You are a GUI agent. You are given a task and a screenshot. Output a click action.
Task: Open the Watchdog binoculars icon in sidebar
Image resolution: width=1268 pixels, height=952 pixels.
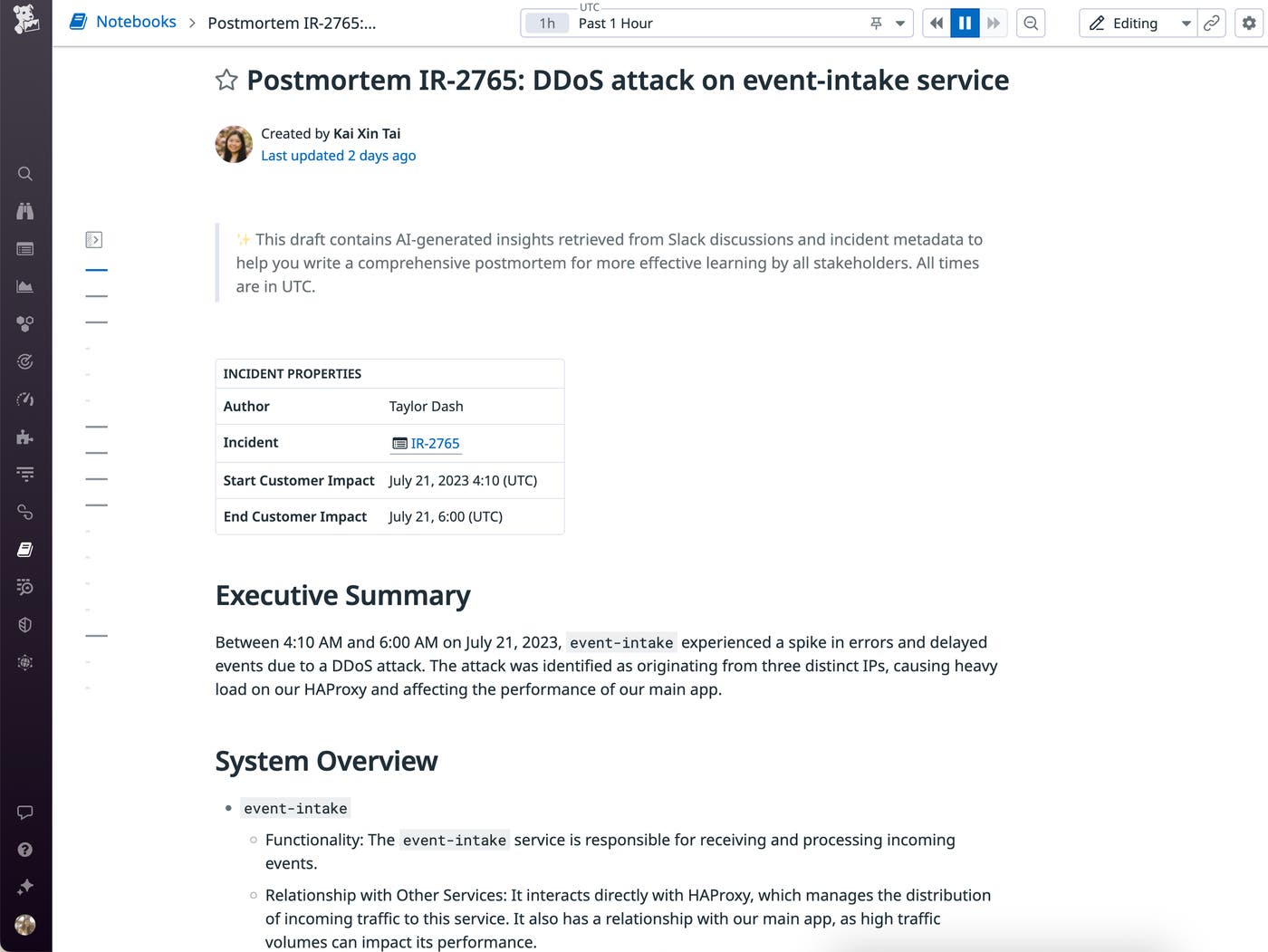(x=24, y=210)
